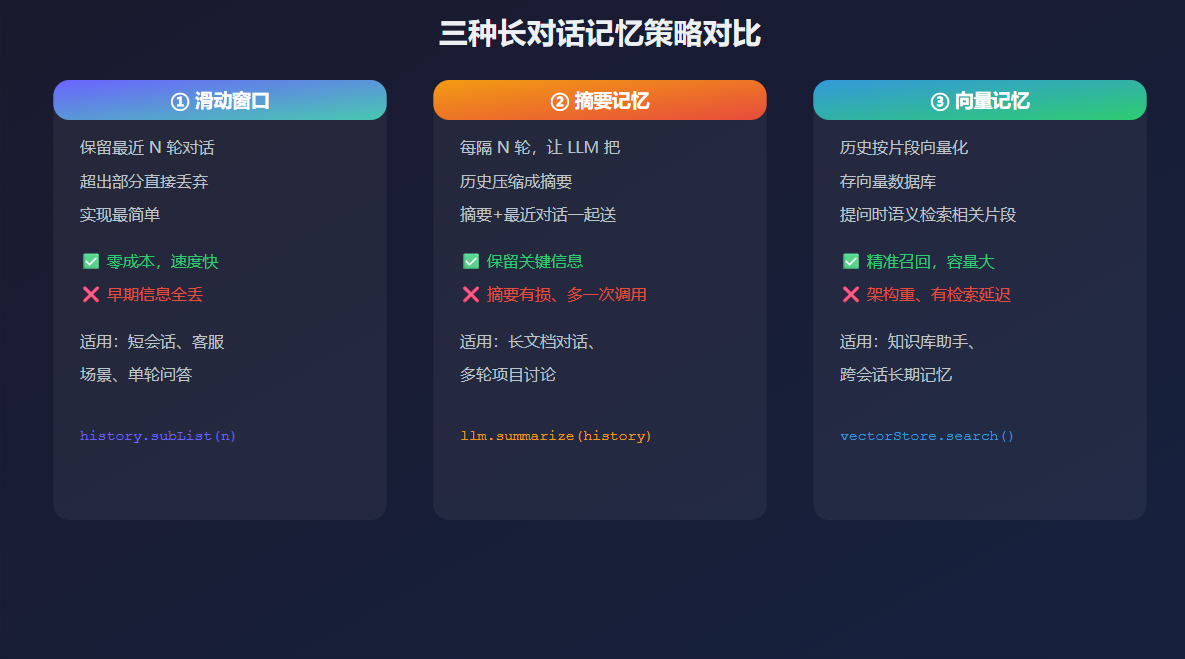Click the text 历史按片段向量化

point(904,148)
